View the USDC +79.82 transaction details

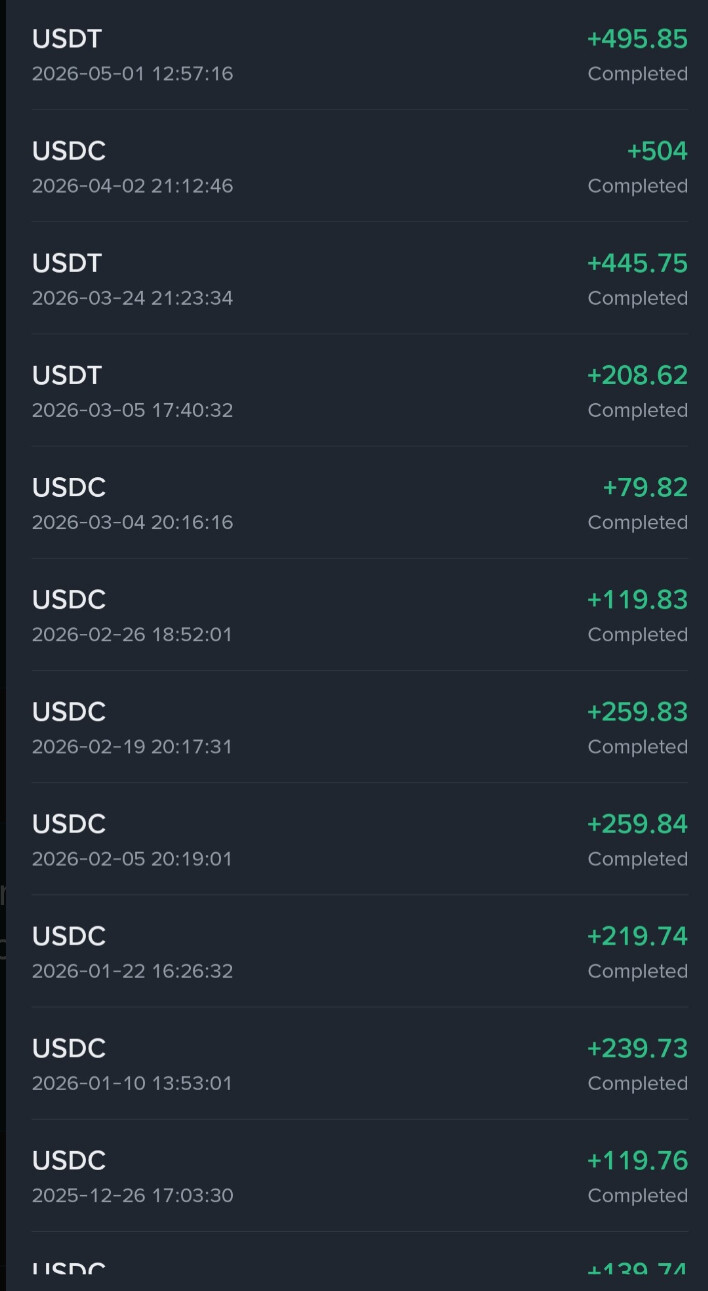pos(360,502)
